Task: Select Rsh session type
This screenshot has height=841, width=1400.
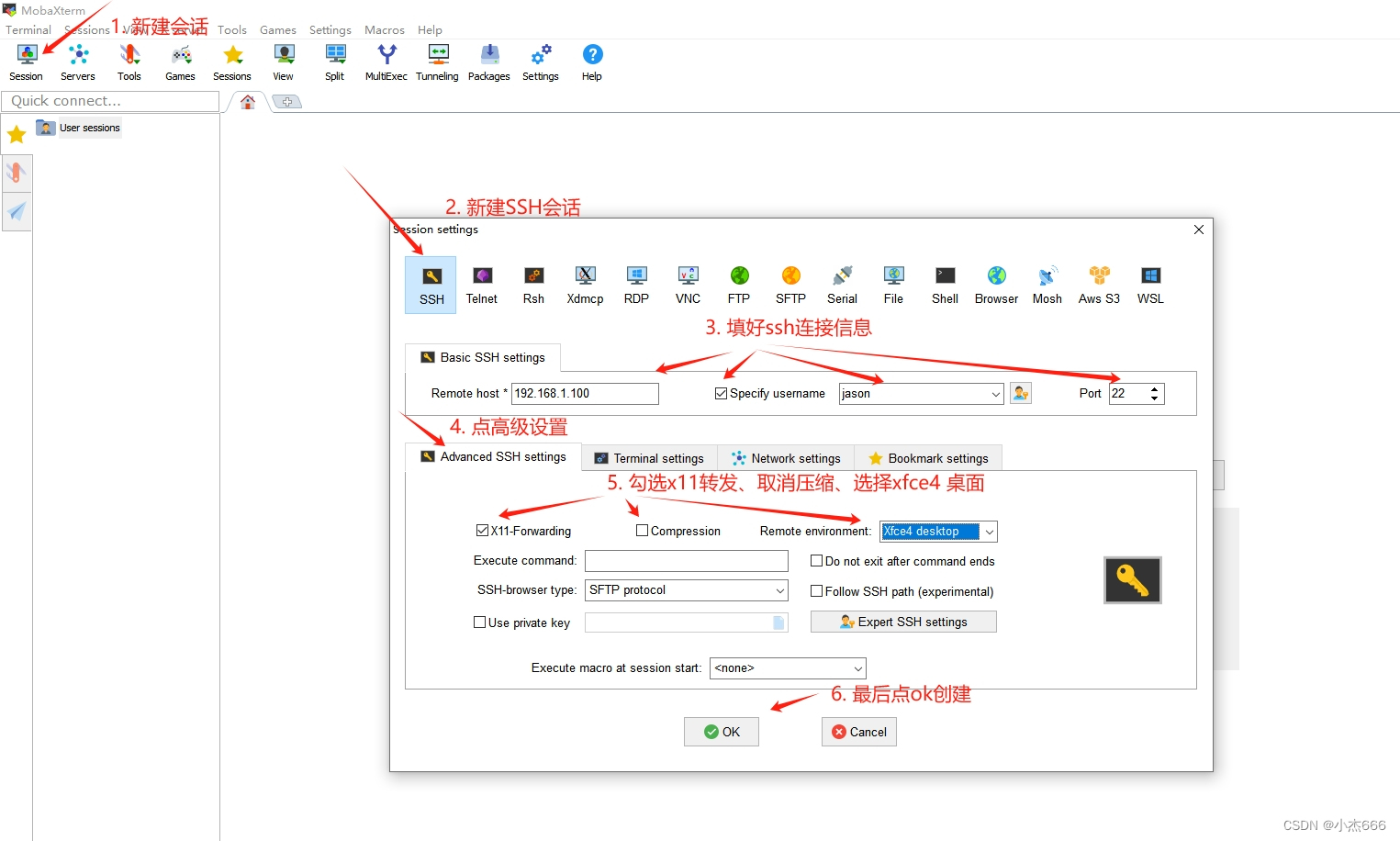Action: coord(533,286)
